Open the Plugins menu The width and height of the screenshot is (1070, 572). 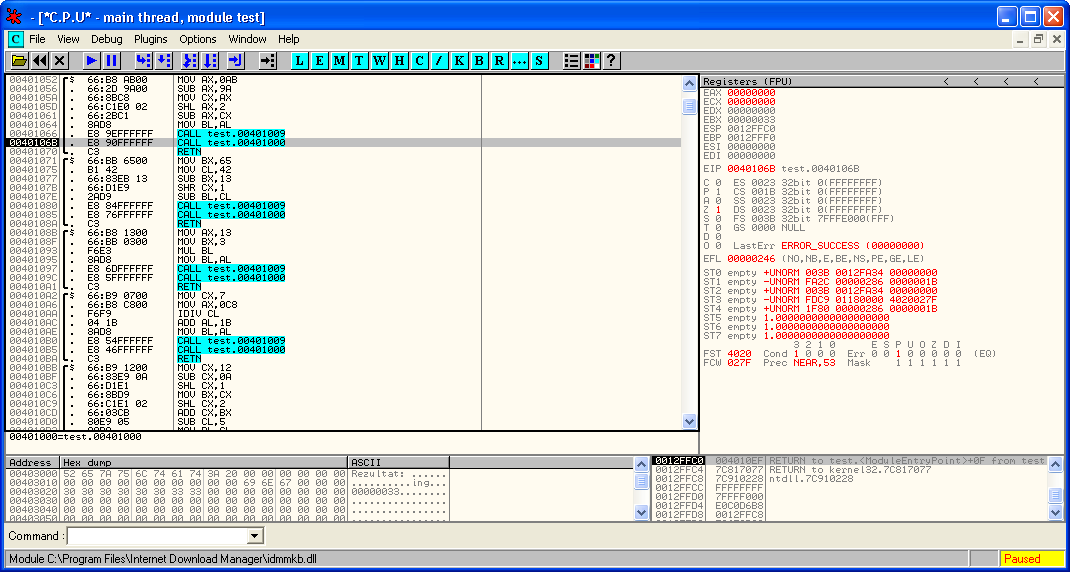(151, 40)
